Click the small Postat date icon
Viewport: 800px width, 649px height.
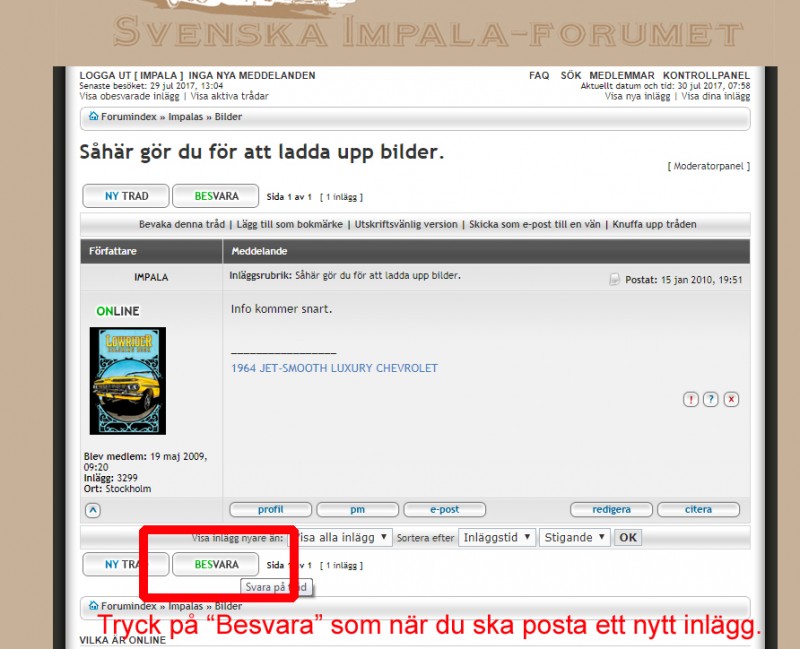click(x=614, y=279)
